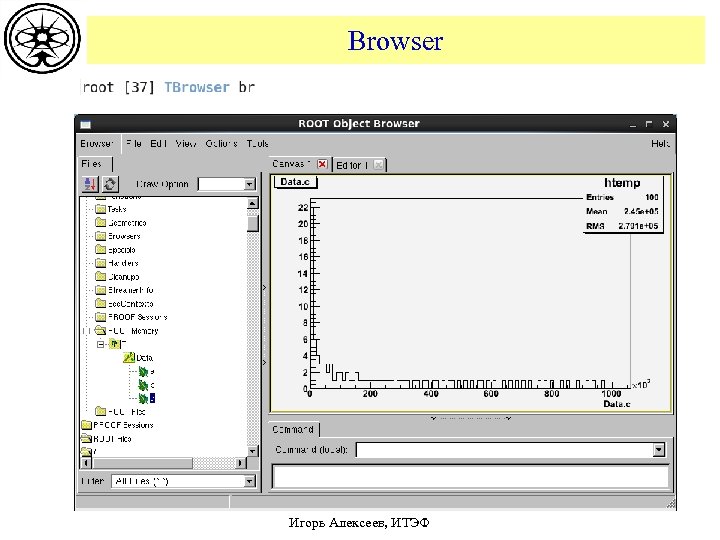Click the Command (local) input field

[505, 450]
